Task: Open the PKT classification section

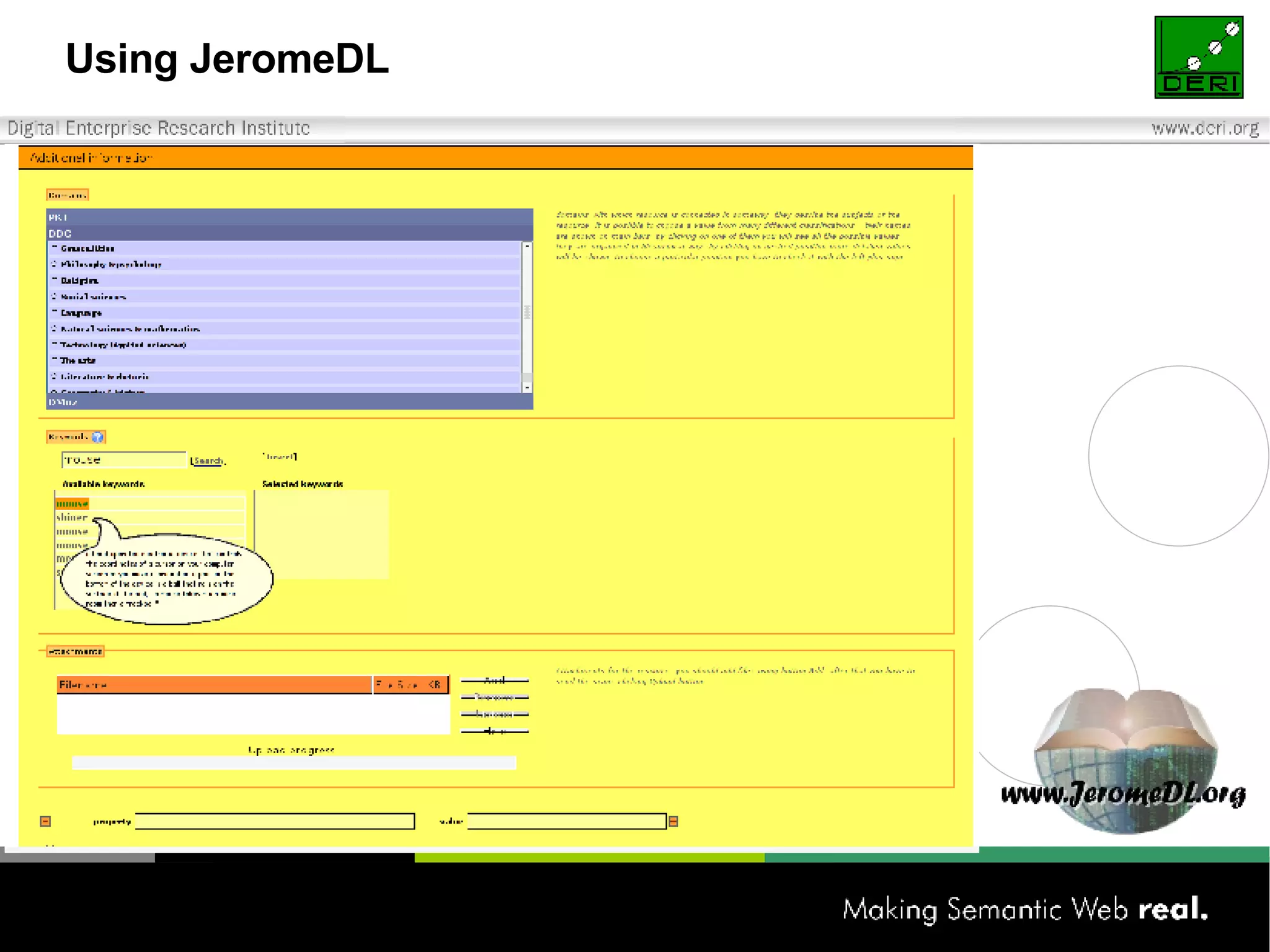Action: pos(290,217)
